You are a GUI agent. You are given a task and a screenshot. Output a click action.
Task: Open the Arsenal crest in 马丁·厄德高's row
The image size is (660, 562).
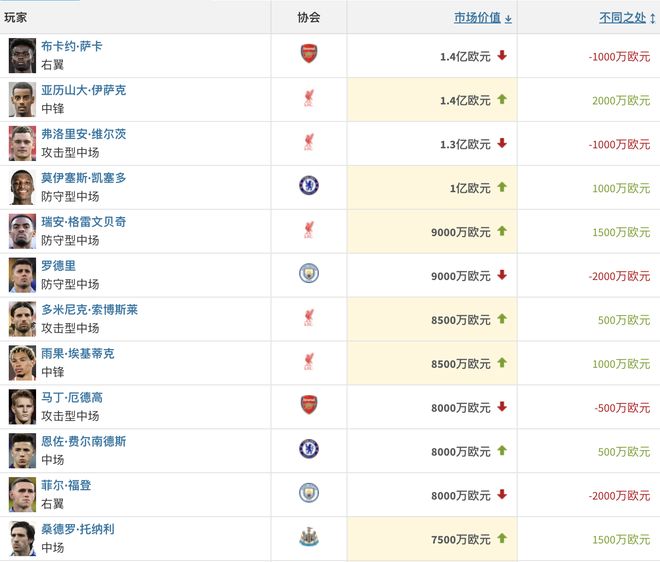click(309, 405)
